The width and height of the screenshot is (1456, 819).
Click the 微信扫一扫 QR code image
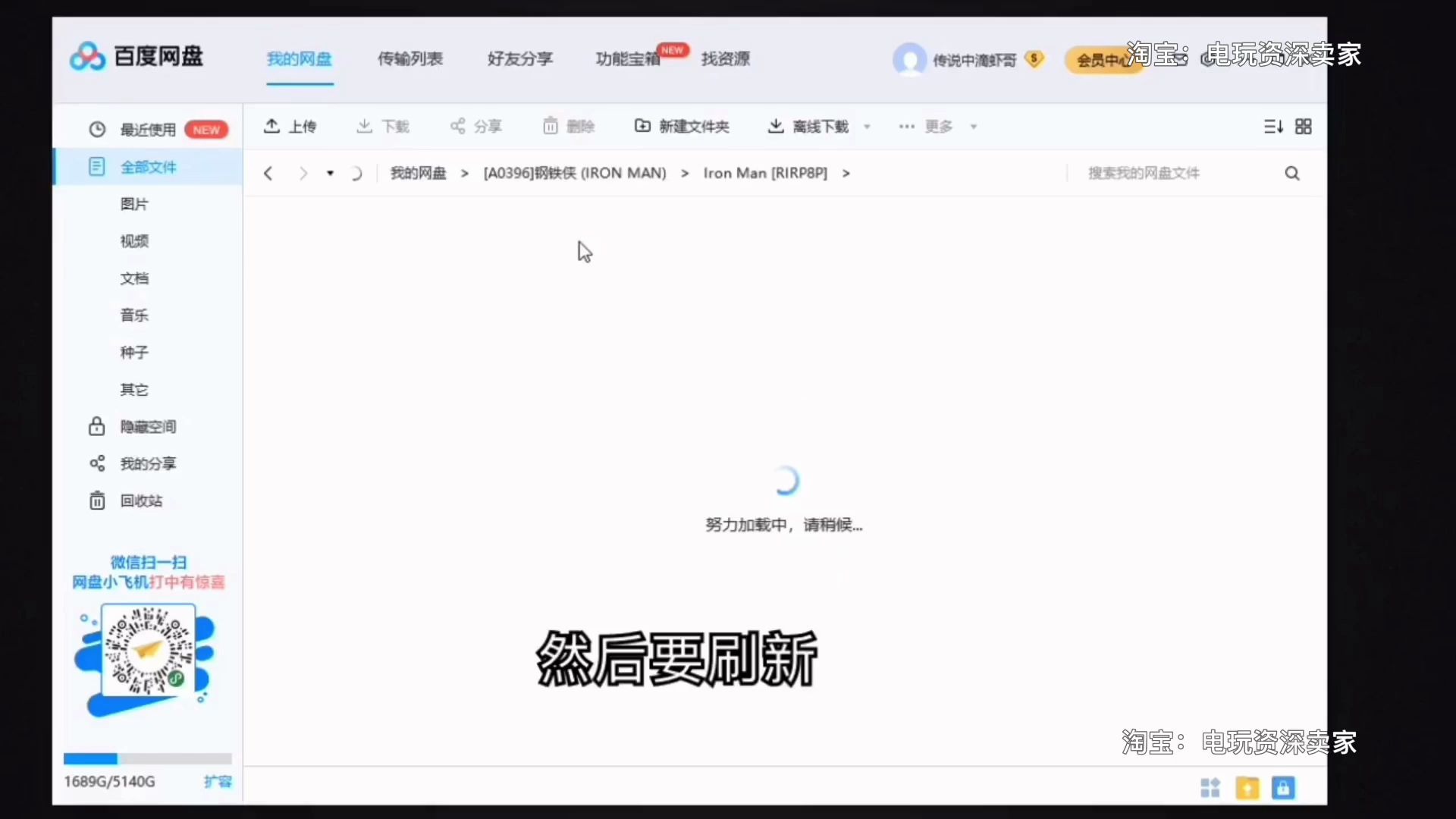(148, 651)
